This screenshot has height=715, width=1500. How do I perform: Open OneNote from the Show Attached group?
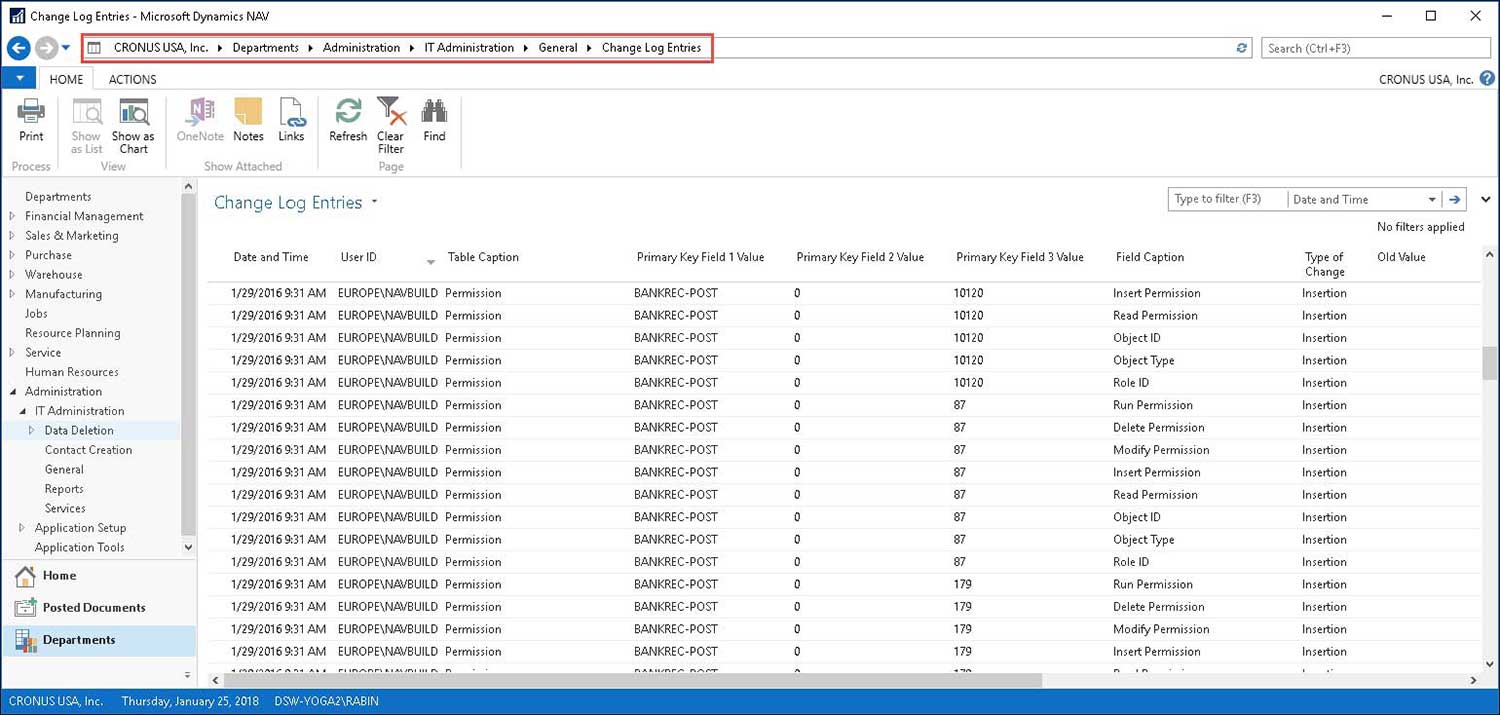(199, 121)
